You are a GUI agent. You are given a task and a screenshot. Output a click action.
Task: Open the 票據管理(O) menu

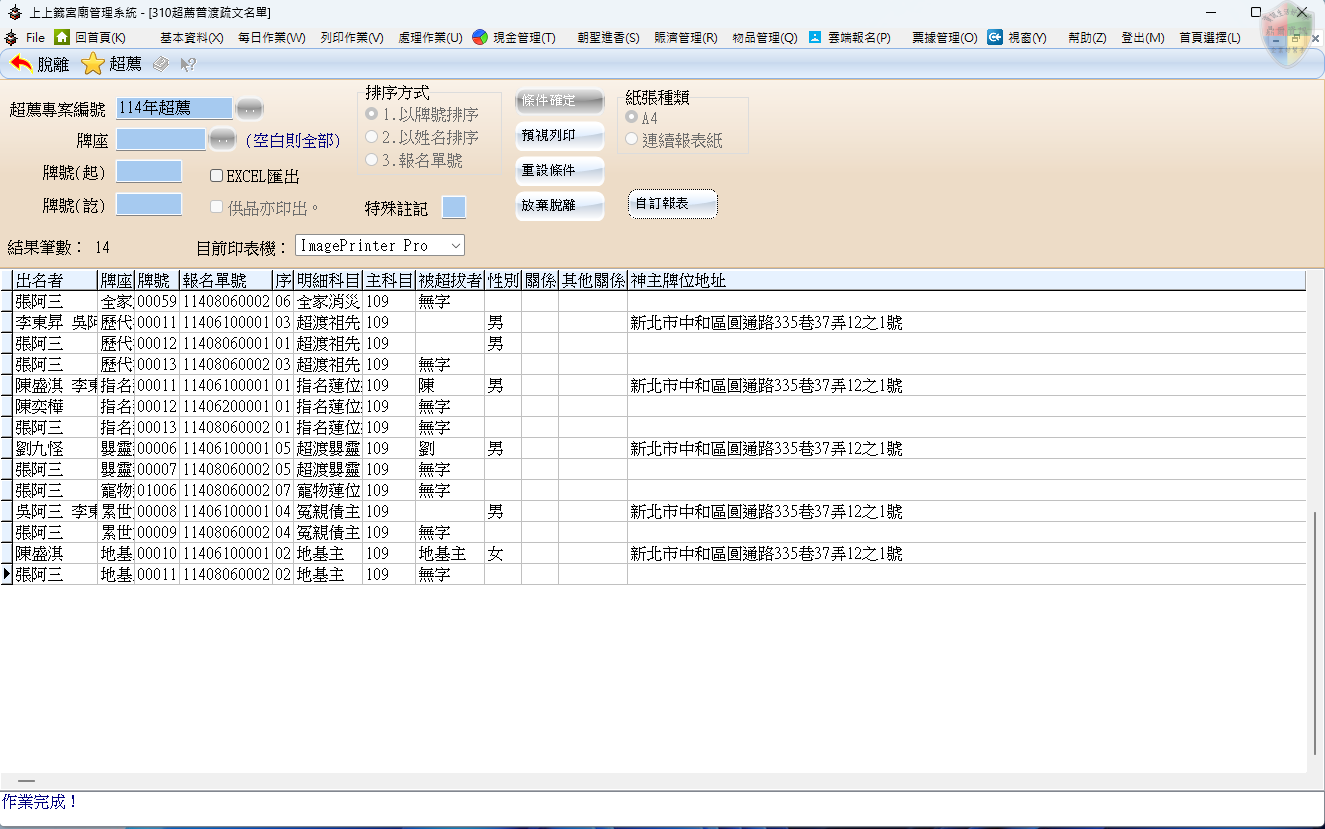coord(944,38)
